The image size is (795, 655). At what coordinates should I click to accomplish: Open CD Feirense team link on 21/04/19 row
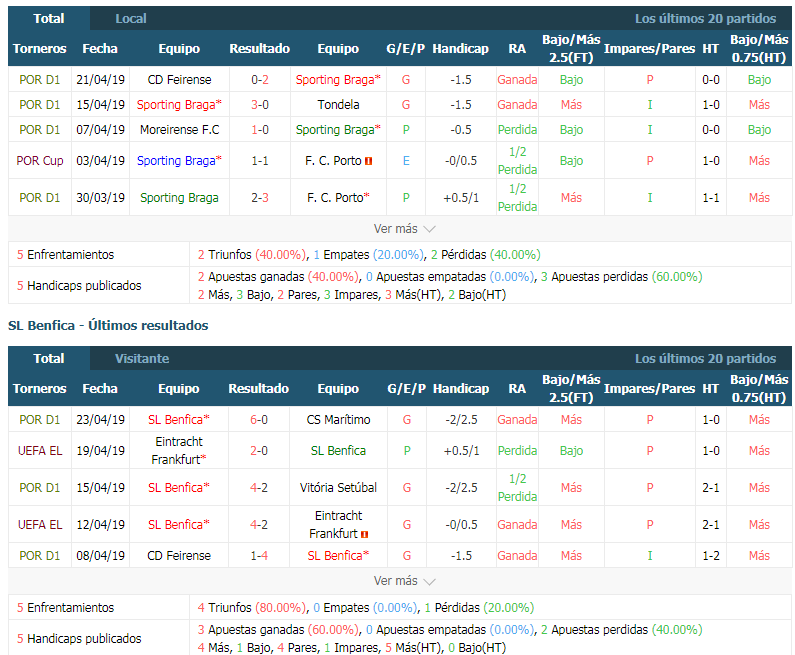tap(179, 80)
